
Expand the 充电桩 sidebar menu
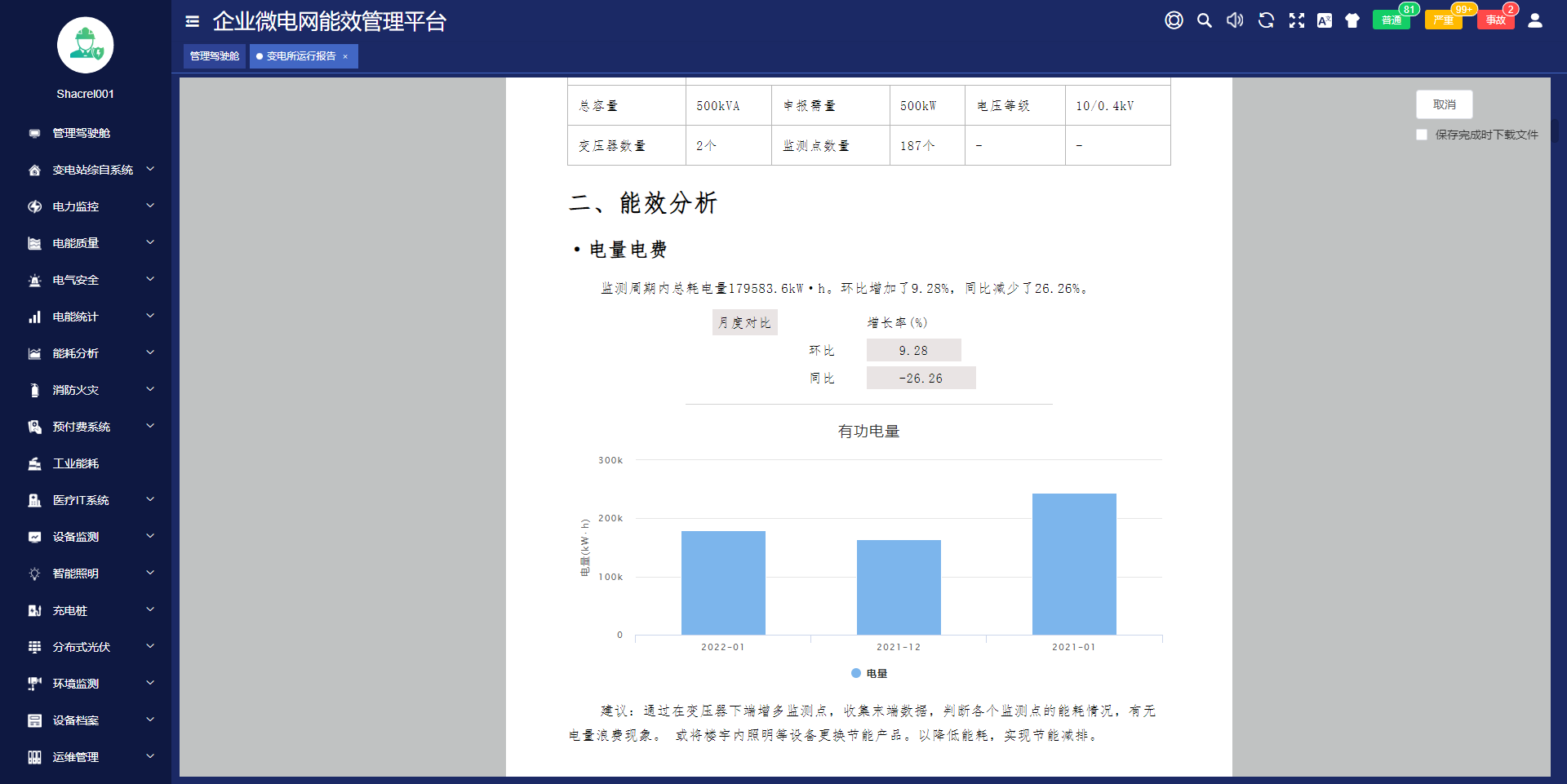click(90, 610)
